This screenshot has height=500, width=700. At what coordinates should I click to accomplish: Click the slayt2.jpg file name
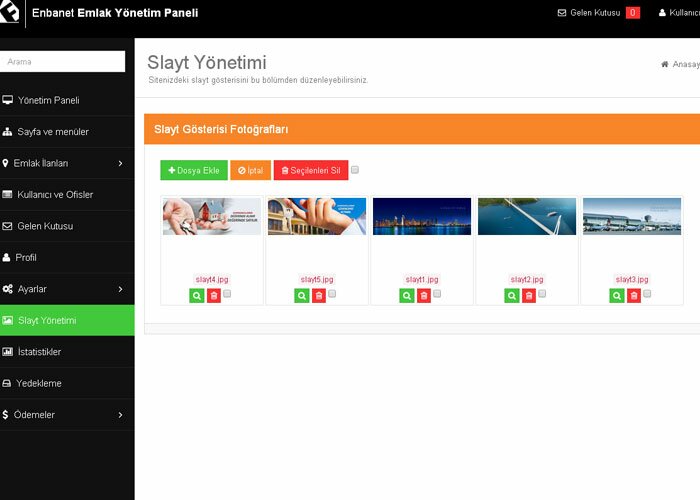click(x=527, y=279)
